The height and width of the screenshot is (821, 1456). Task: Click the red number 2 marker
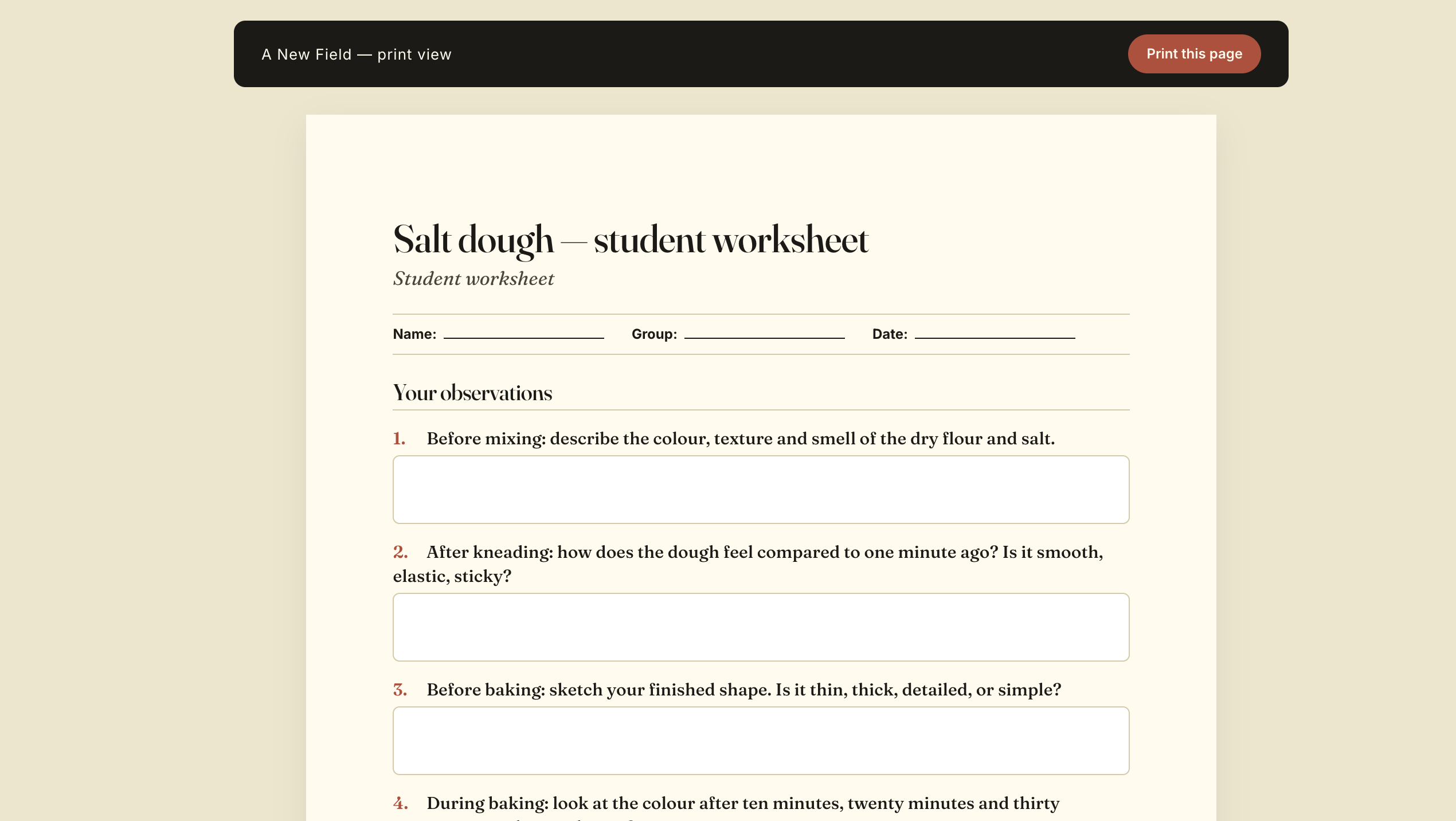[400, 552]
